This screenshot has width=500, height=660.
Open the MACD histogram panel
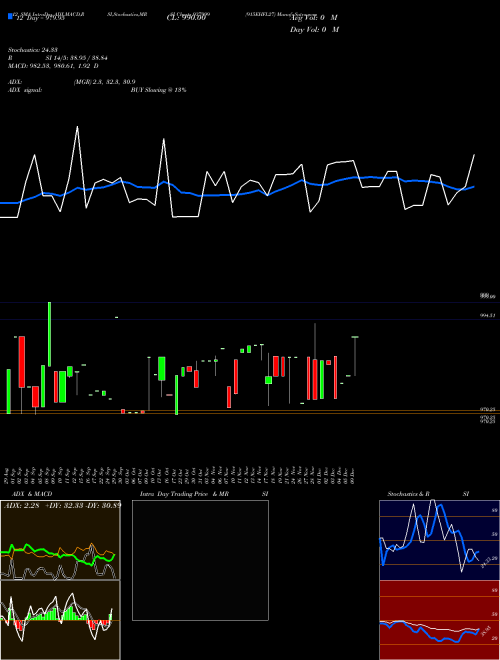tap(60, 620)
